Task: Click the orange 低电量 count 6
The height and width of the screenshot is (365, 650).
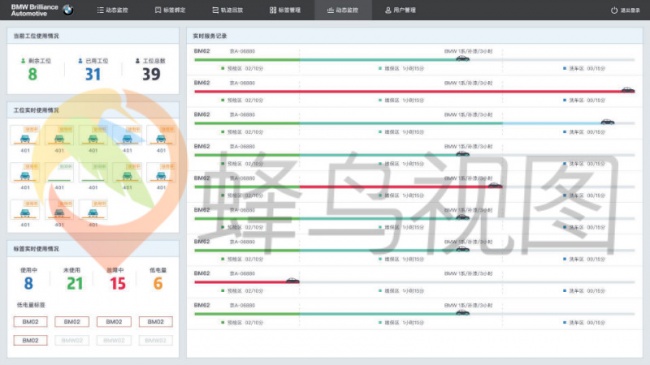Action: click(158, 284)
